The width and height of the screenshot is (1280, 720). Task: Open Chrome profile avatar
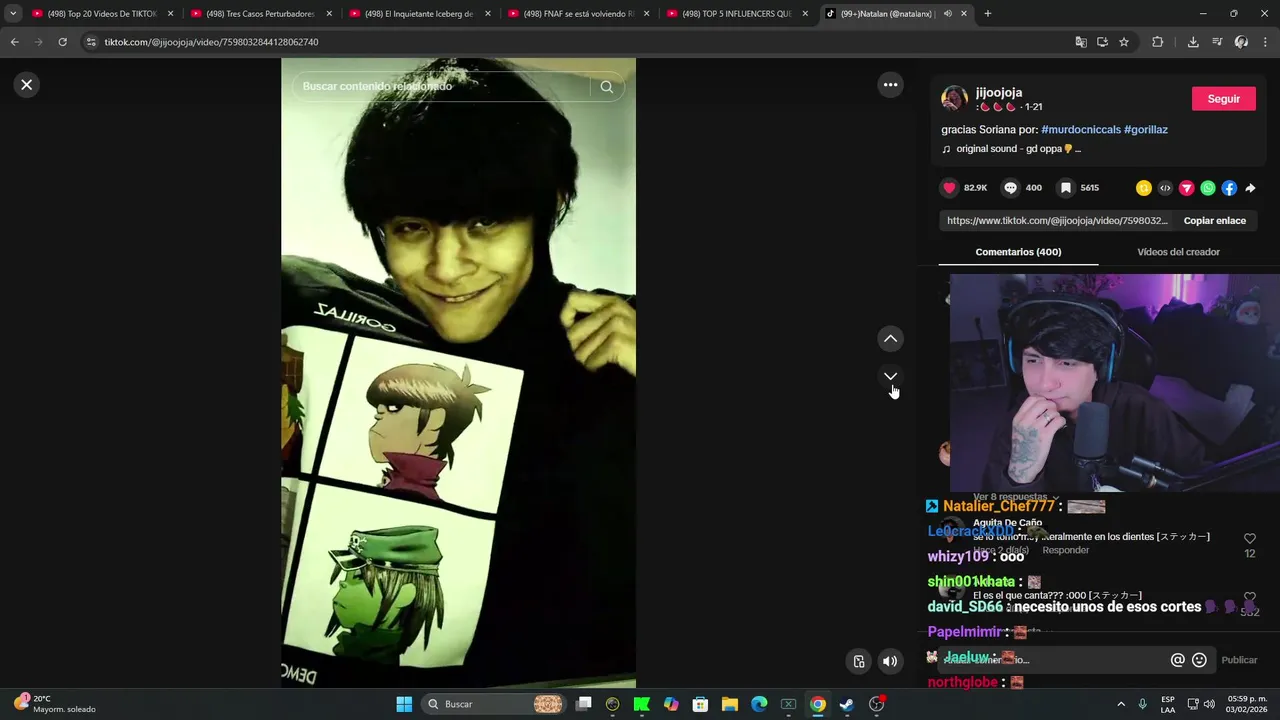click(1241, 42)
